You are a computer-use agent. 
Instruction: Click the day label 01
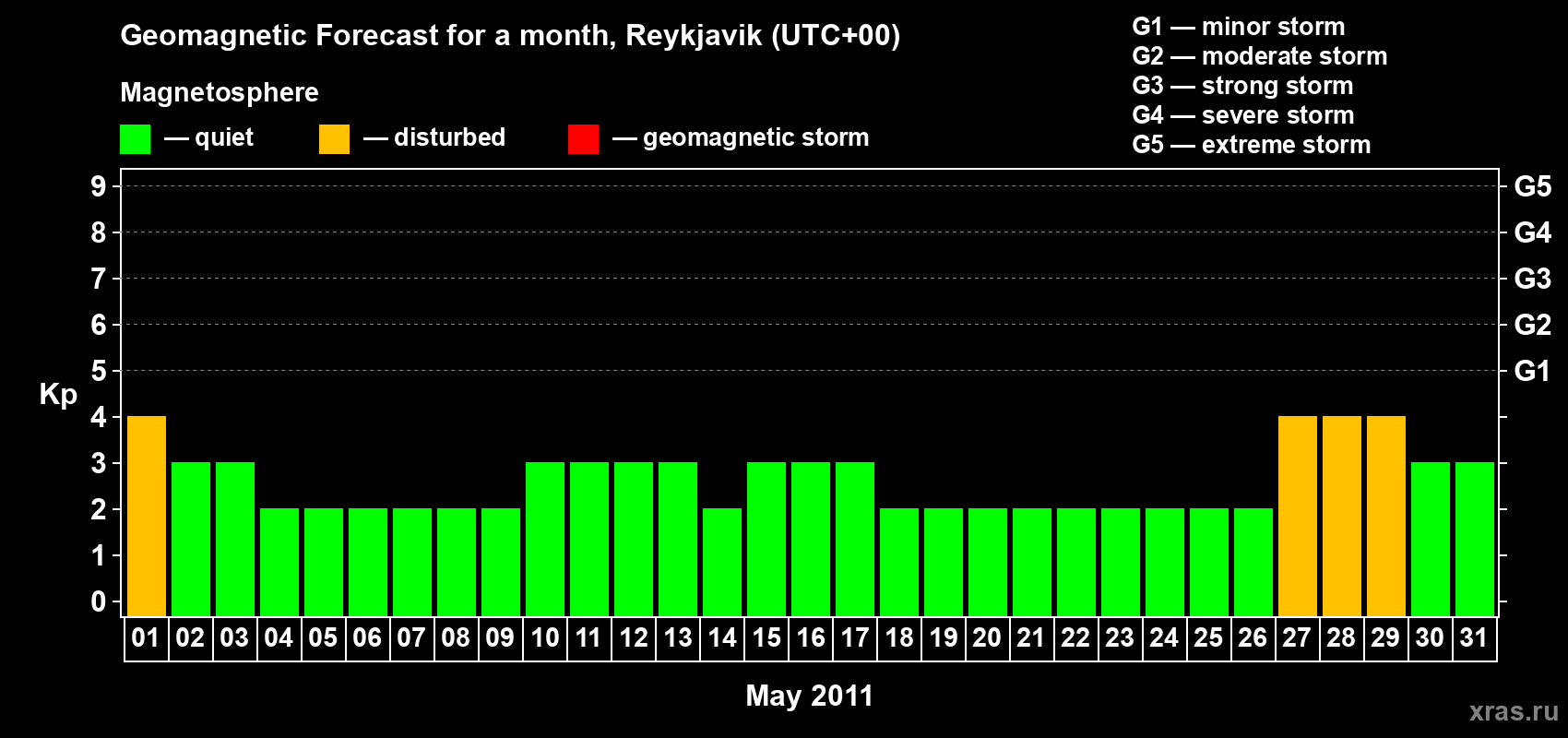(146, 637)
